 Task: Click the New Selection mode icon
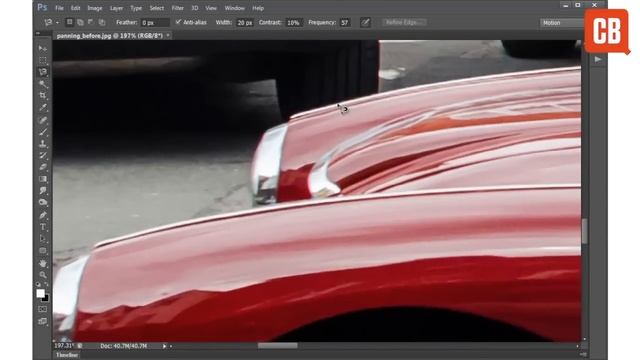(69, 22)
